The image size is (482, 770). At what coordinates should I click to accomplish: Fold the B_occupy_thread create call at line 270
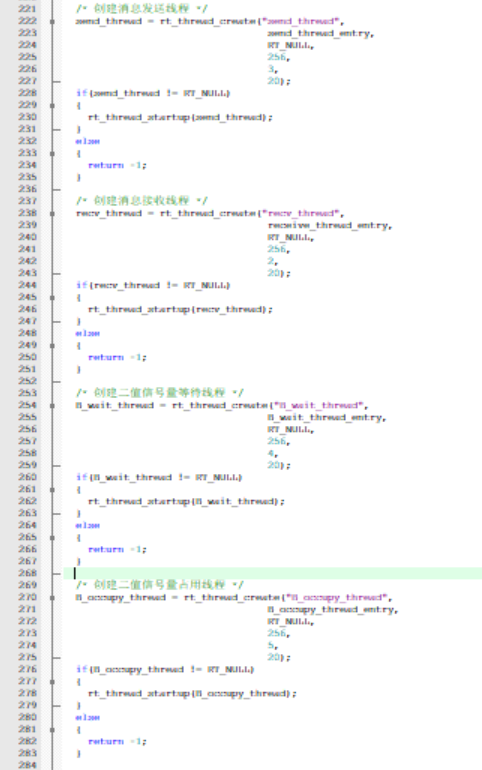coord(53,598)
